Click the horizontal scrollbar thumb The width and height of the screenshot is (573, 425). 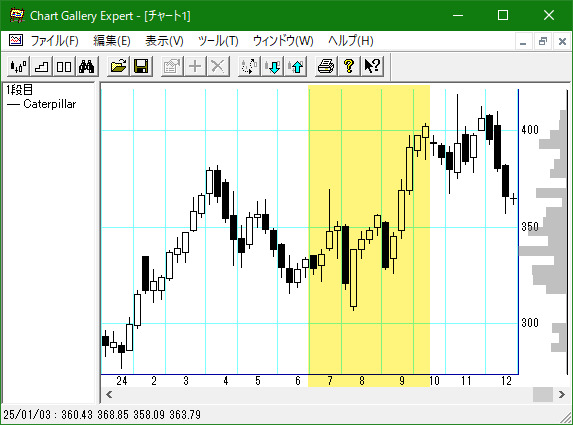(x=543, y=395)
